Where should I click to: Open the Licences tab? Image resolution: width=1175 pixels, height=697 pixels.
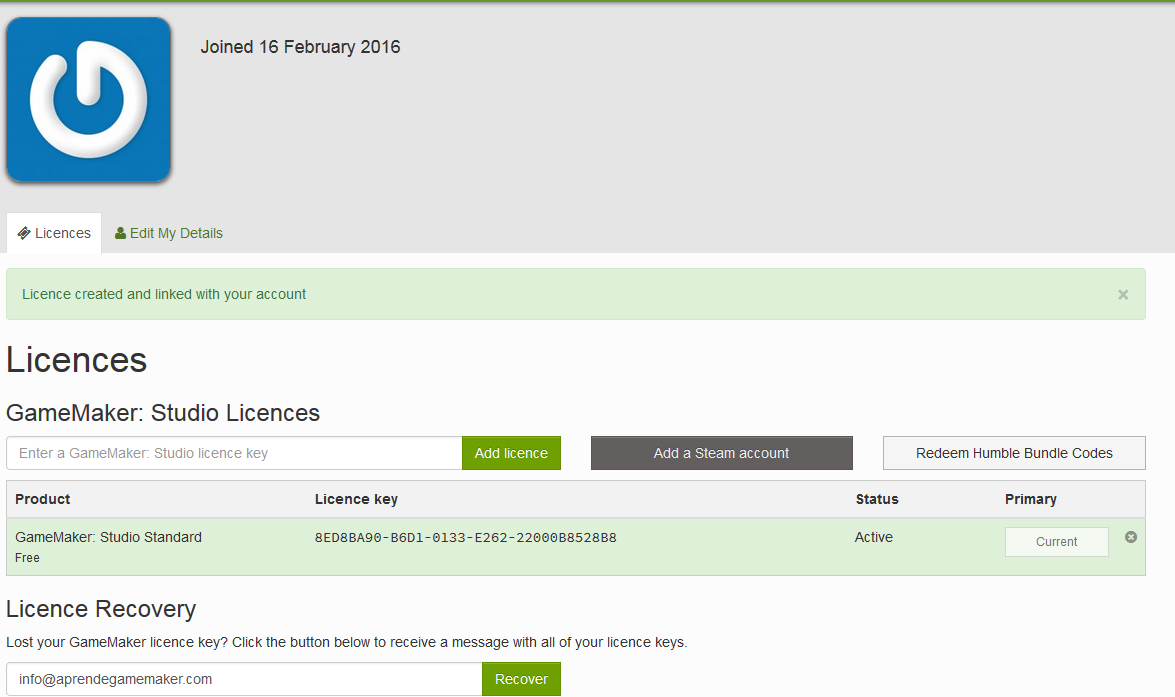(x=54, y=233)
